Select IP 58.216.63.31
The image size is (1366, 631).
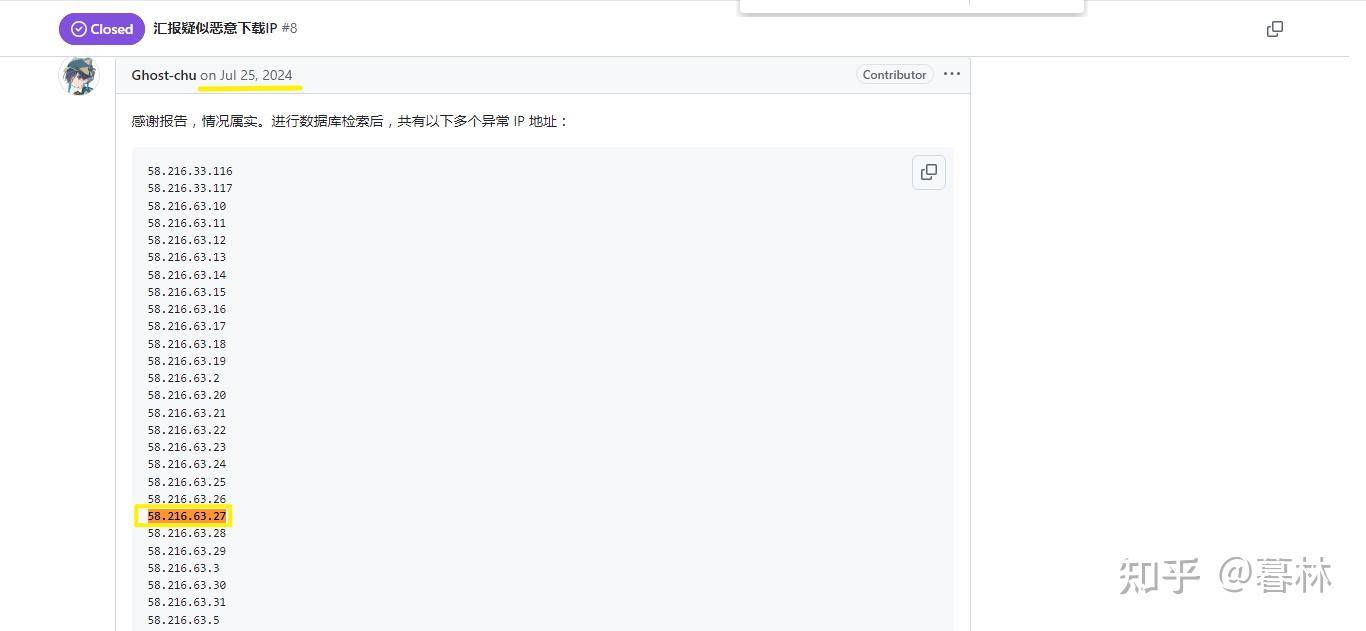[187, 602]
